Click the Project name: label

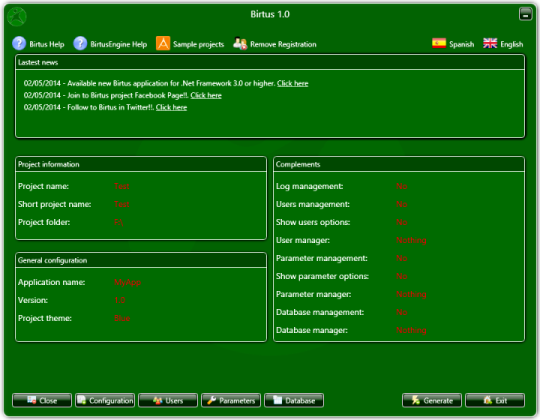click(x=43, y=186)
